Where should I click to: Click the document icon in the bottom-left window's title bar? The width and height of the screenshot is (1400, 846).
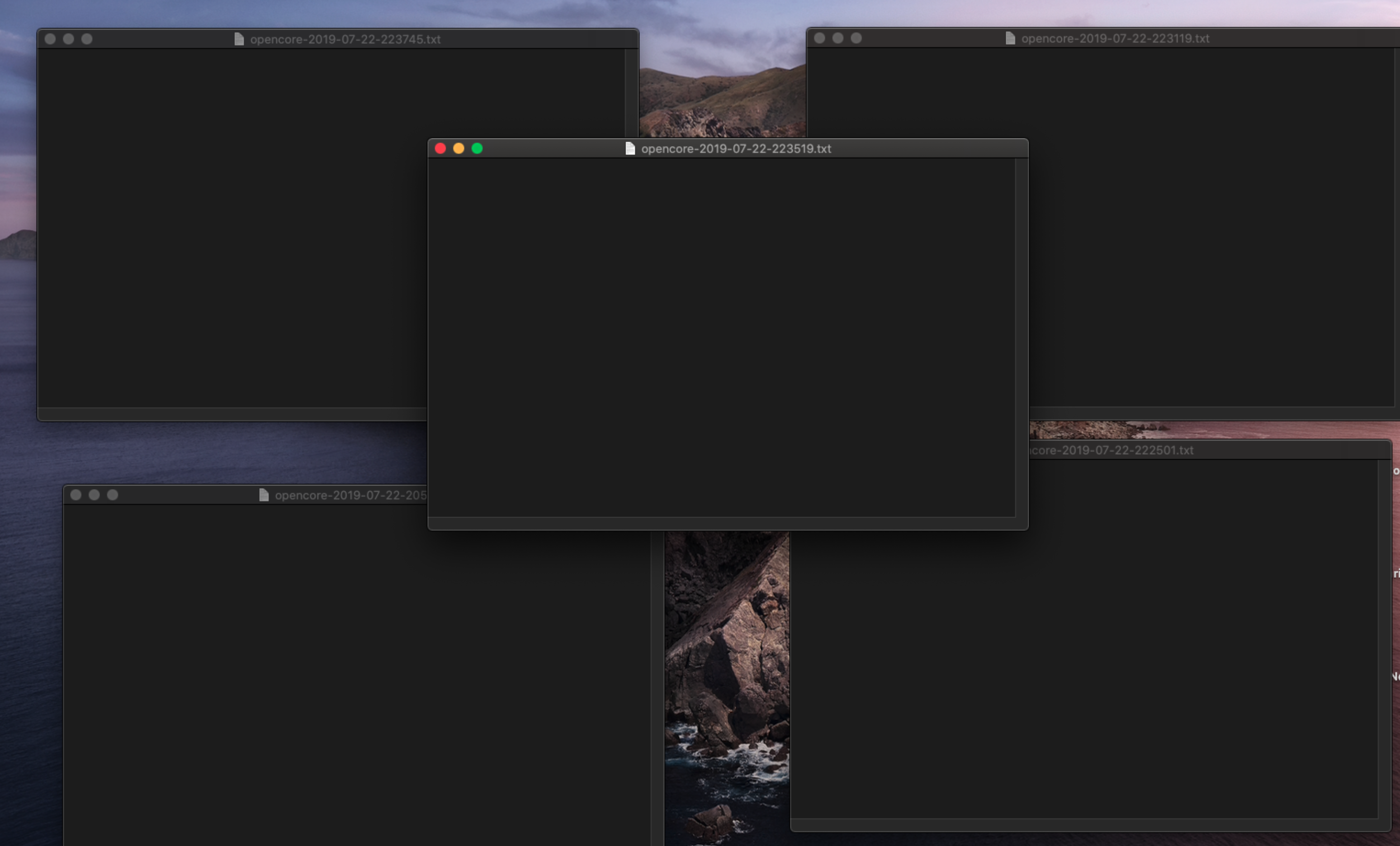coord(263,494)
